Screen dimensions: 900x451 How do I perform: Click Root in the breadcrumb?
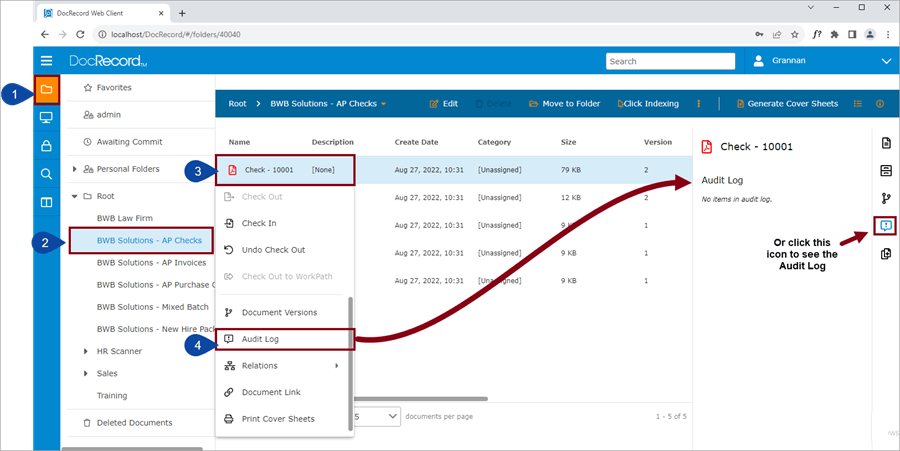pyautogui.click(x=237, y=104)
